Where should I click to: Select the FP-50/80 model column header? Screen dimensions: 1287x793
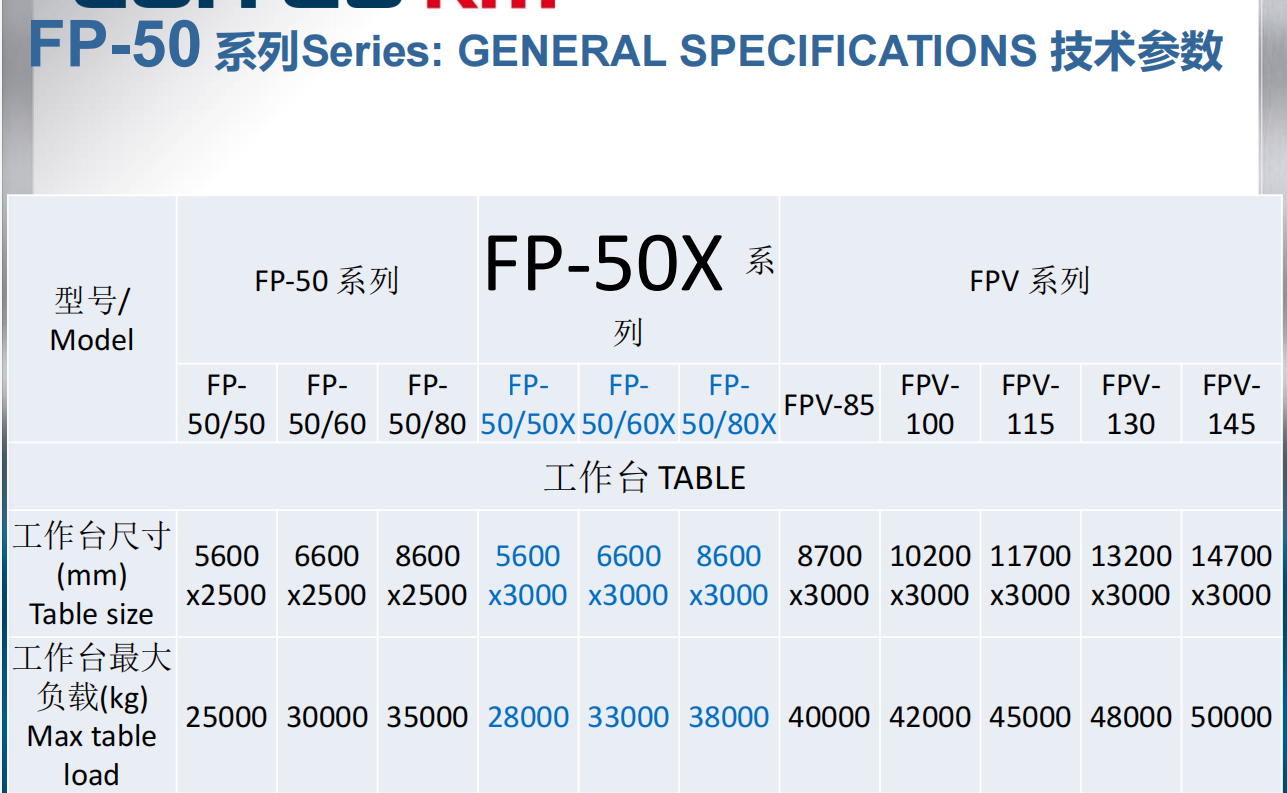pyautogui.click(x=427, y=404)
